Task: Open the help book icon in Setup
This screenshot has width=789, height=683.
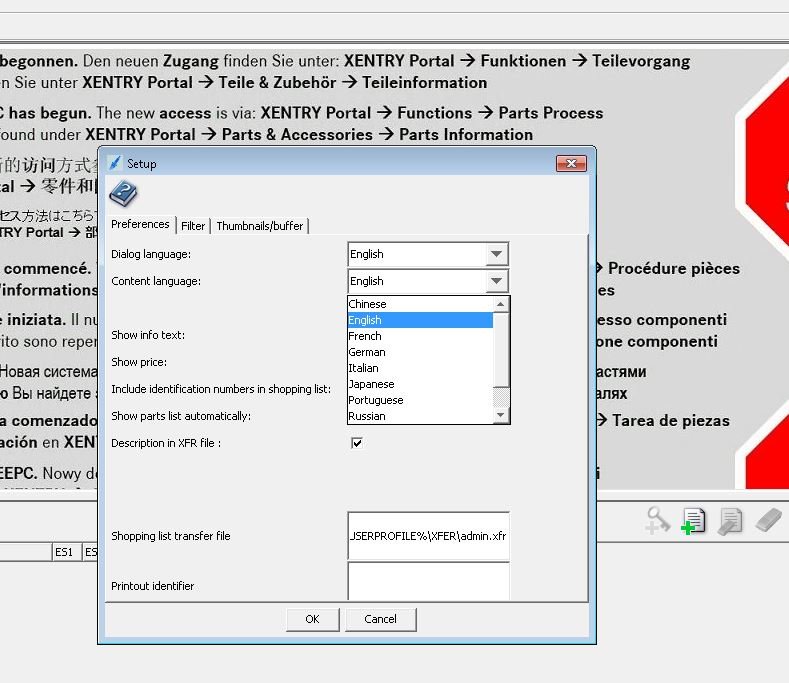Action: click(123, 194)
